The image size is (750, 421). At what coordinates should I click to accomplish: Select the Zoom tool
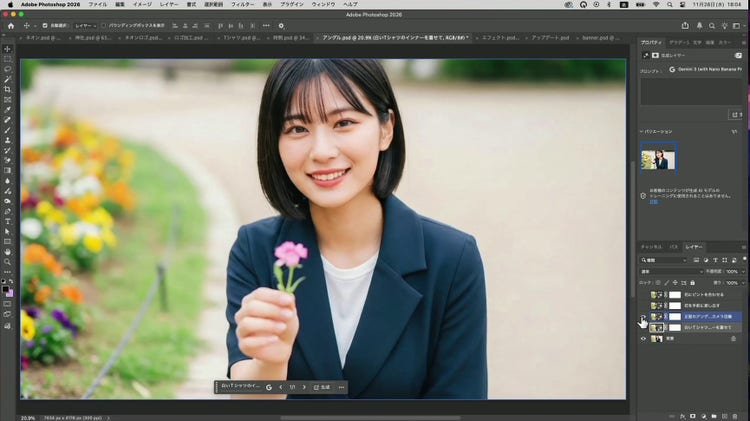[8, 261]
